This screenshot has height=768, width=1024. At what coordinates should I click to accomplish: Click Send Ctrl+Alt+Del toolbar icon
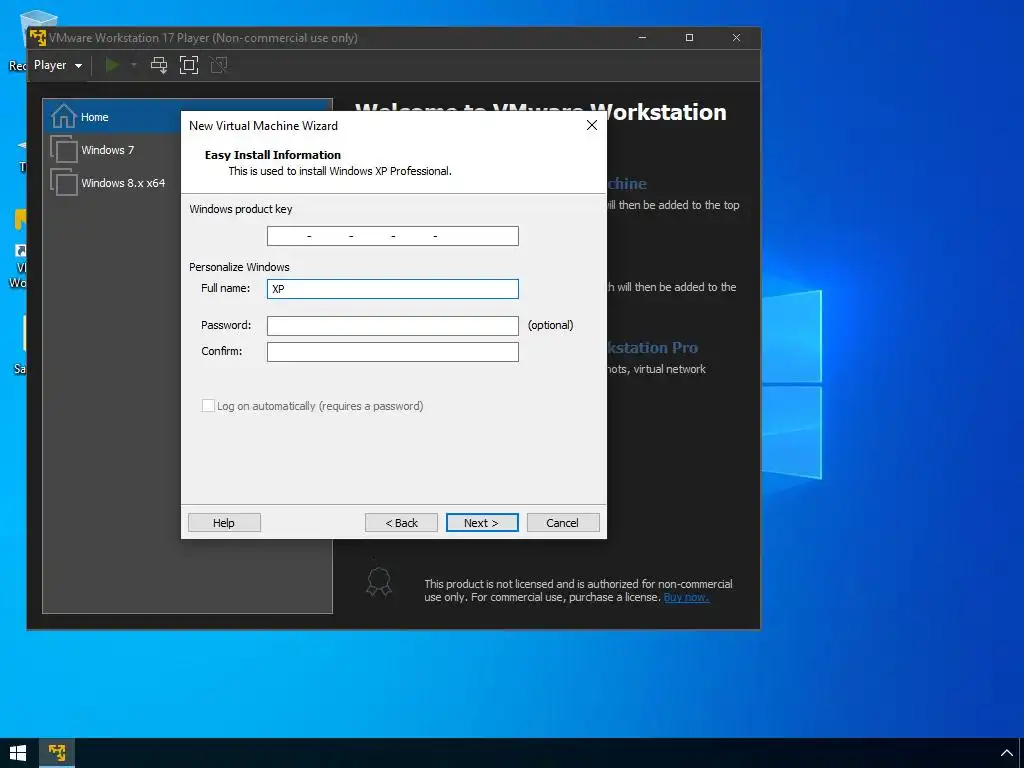coord(159,65)
